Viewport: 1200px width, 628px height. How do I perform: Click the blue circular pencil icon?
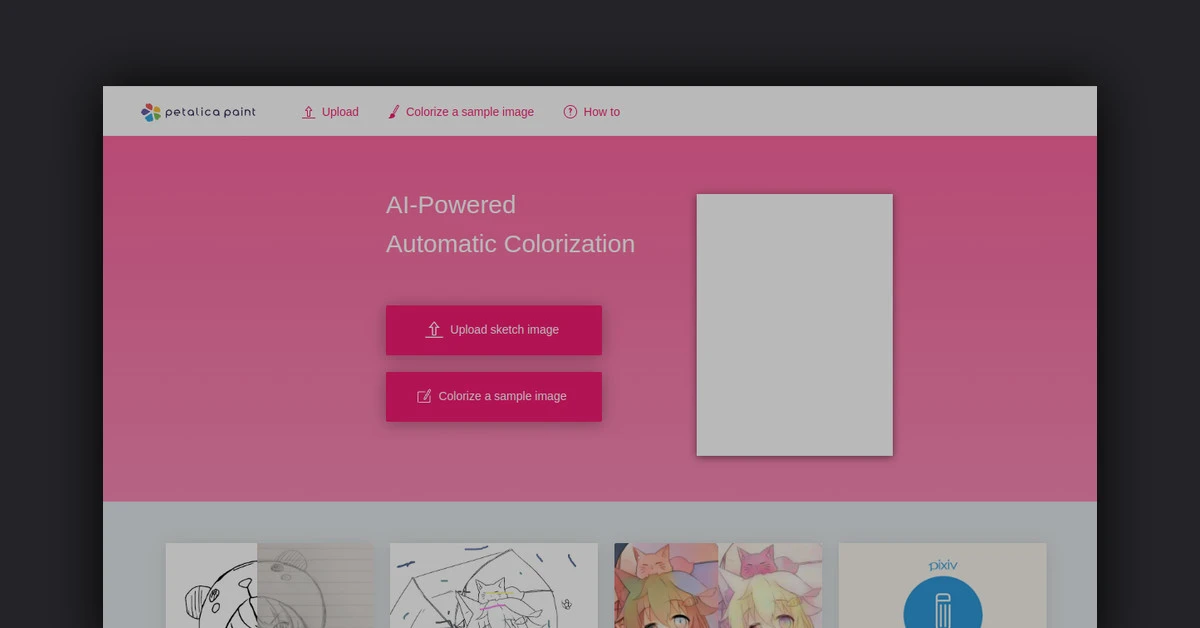pos(942,608)
